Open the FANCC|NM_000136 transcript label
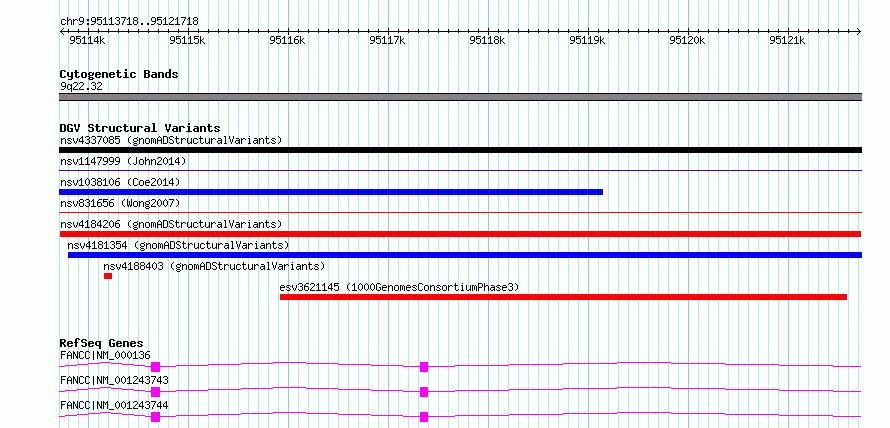This screenshot has height=428, width=890. [x=105, y=355]
